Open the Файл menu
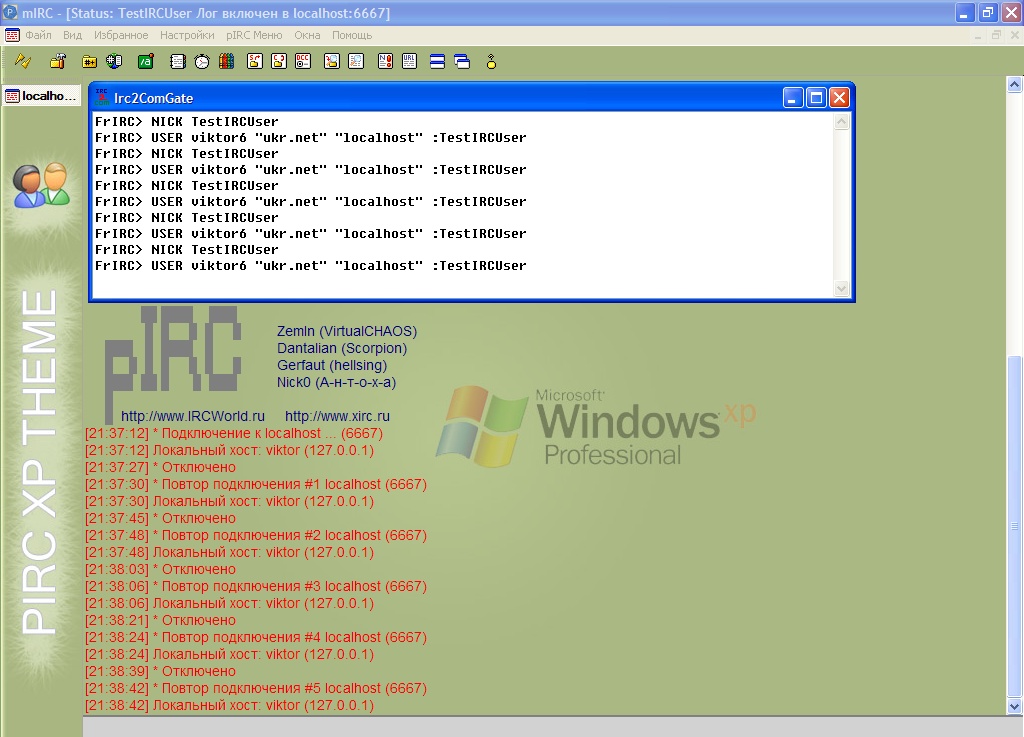This screenshot has height=737, width=1024. pos(38,35)
